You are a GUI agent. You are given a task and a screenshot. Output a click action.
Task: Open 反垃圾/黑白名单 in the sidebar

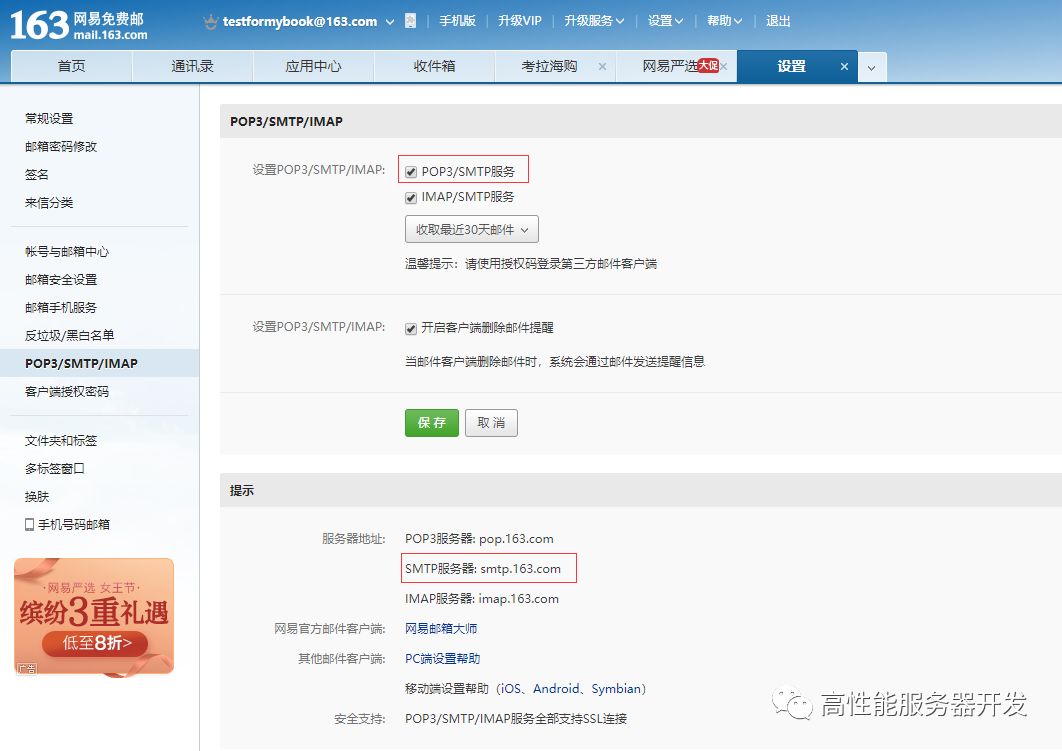(x=69, y=335)
